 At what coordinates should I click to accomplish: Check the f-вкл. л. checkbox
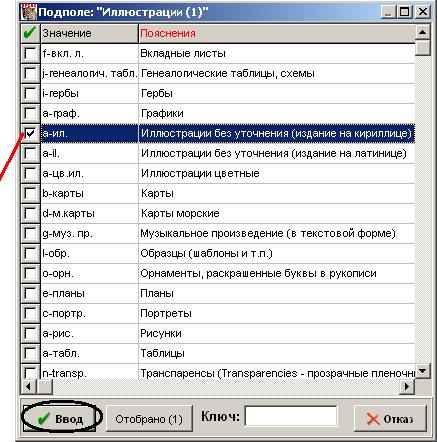coord(30,53)
